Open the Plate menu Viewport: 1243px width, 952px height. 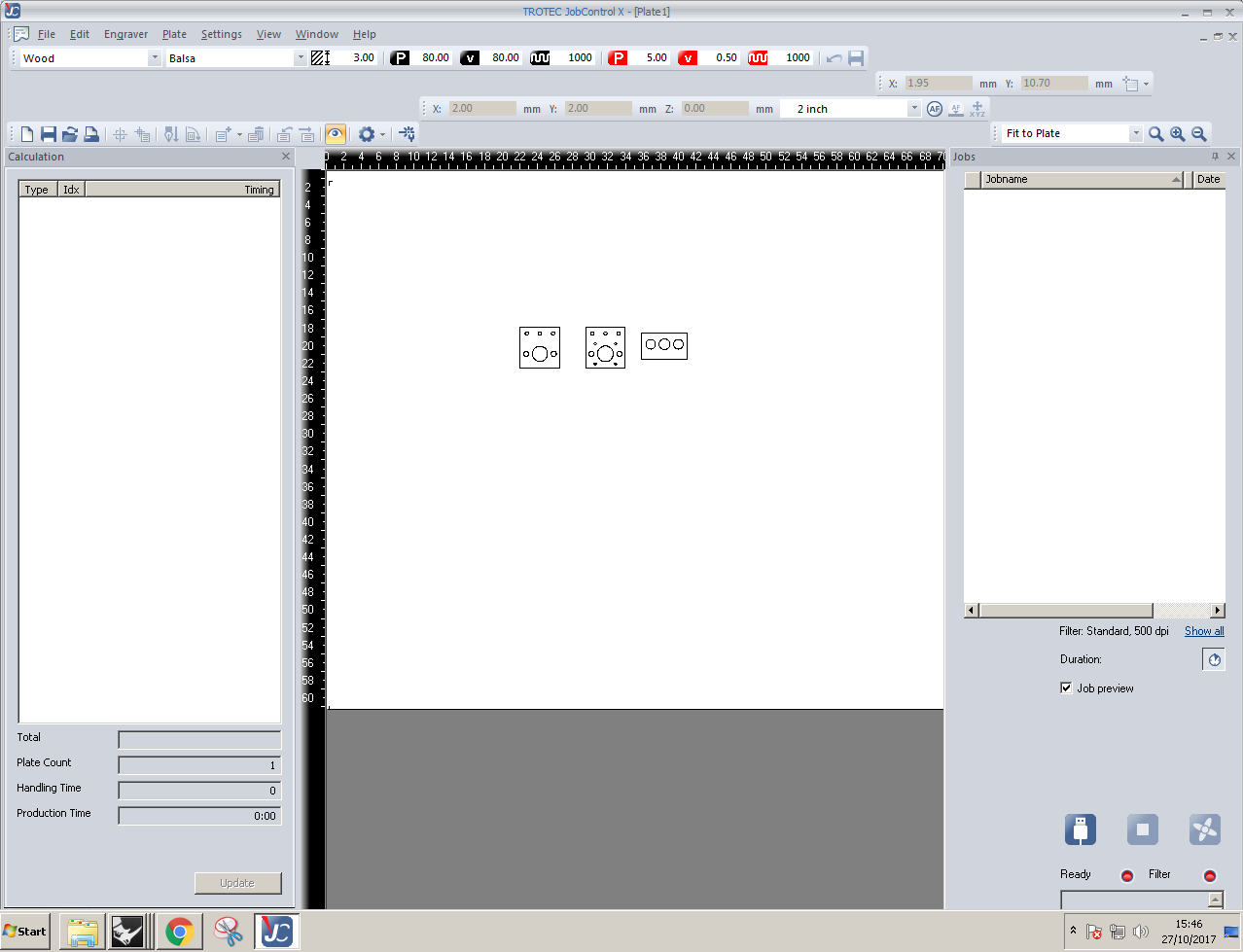174,34
